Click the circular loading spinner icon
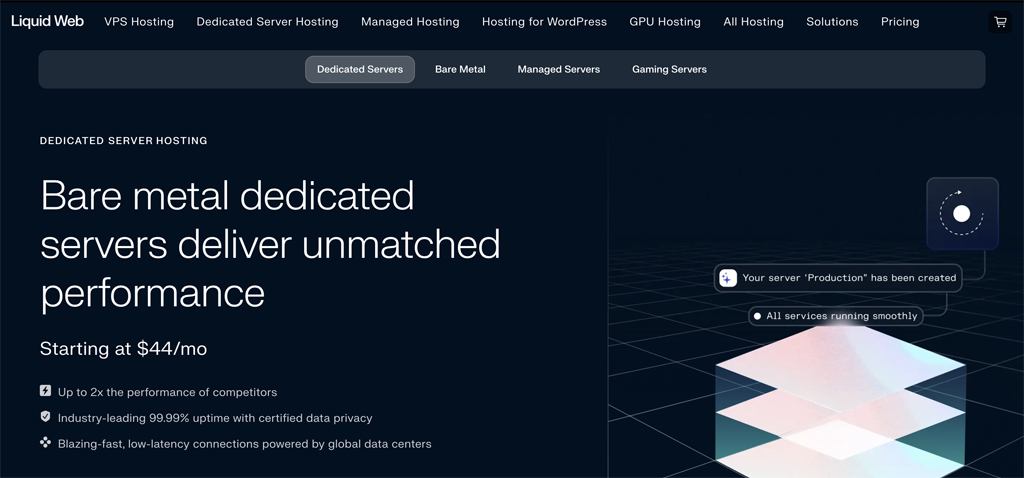The image size is (1024, 478). (x=961, y=213)
